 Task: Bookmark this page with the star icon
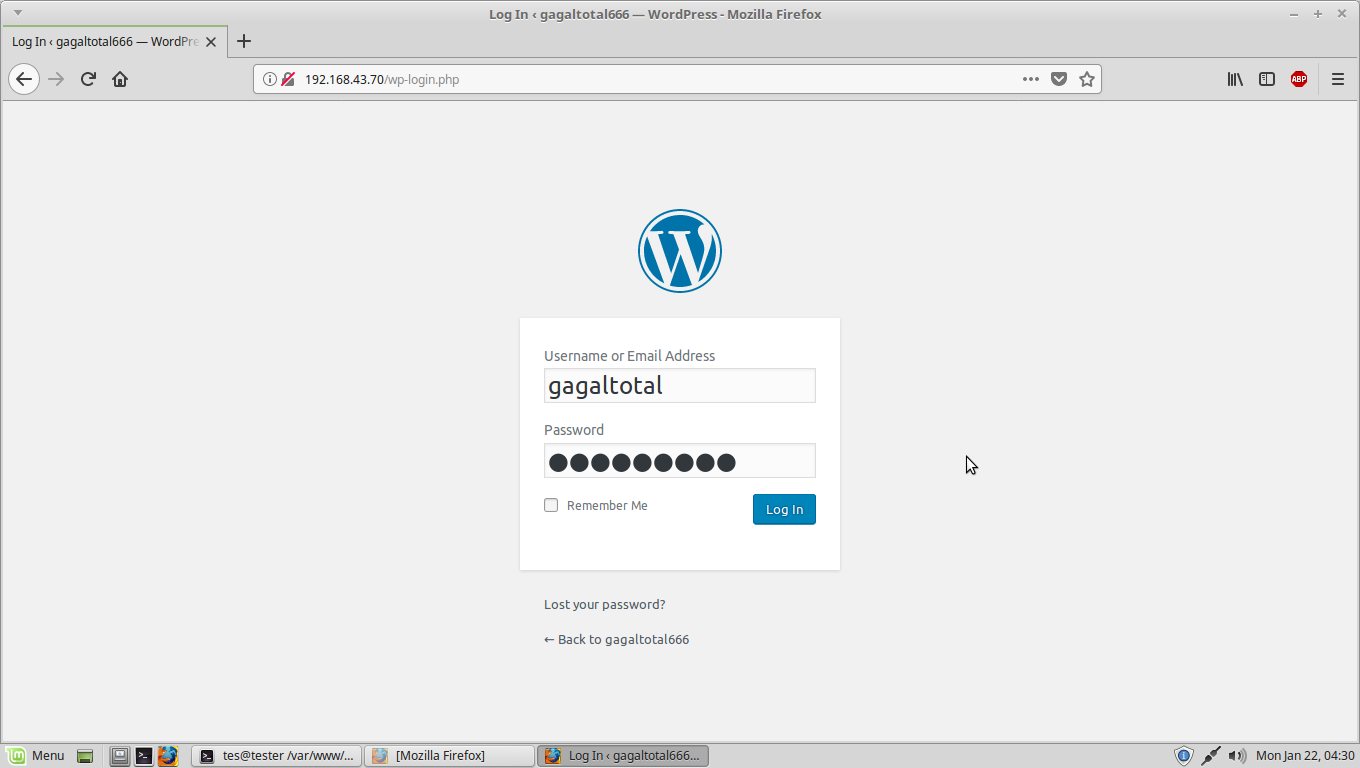(1087, 79)
